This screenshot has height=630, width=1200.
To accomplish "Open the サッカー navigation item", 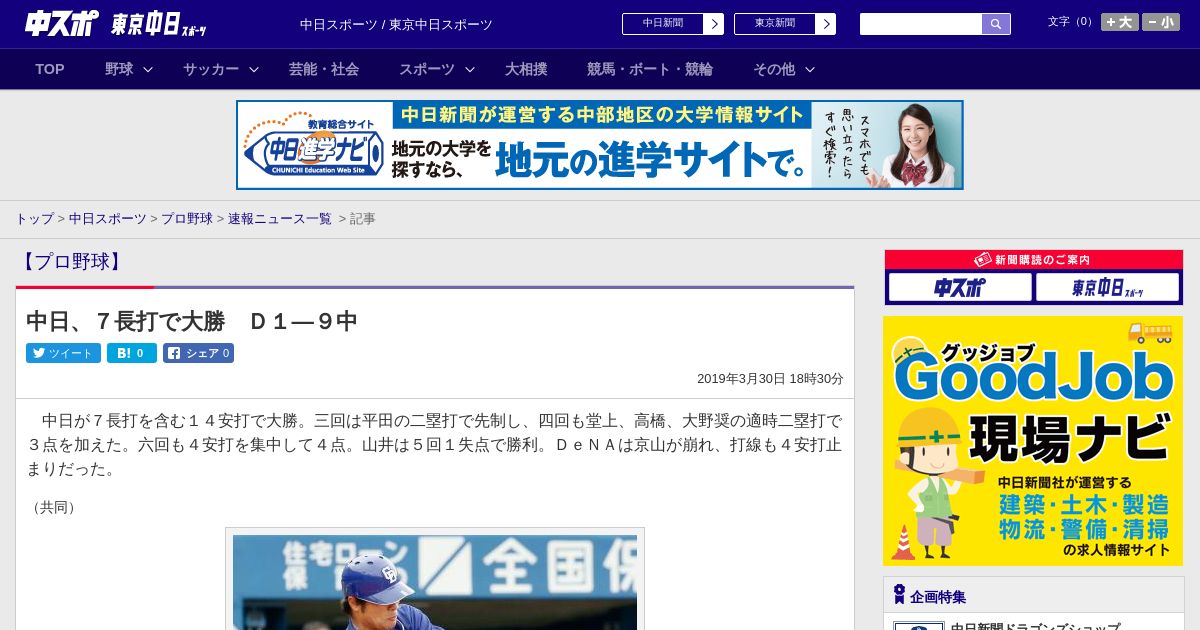I will pos(211,69).
